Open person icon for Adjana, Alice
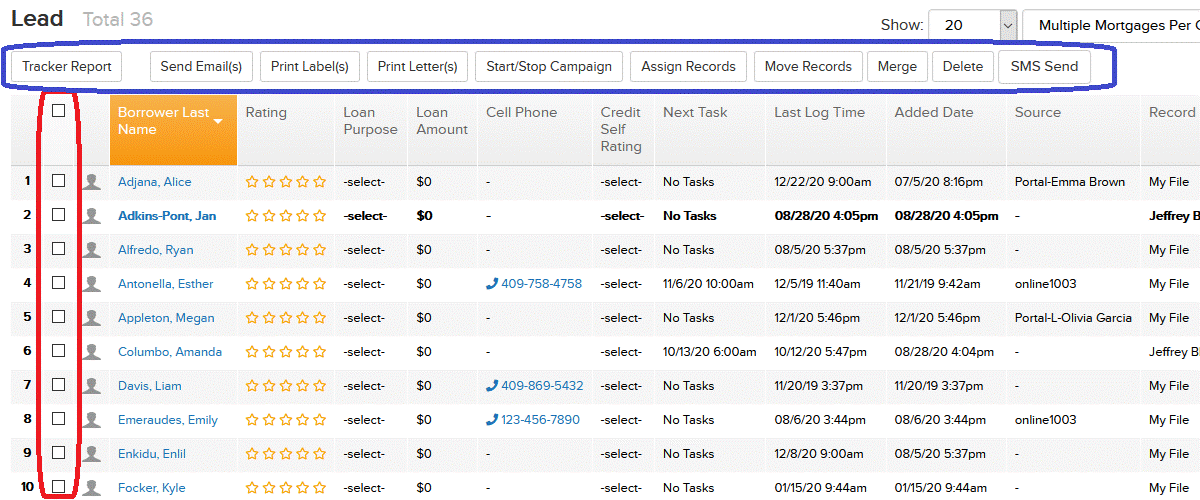Viewport: 1200px width, 500px height. (x=93, y=182)
